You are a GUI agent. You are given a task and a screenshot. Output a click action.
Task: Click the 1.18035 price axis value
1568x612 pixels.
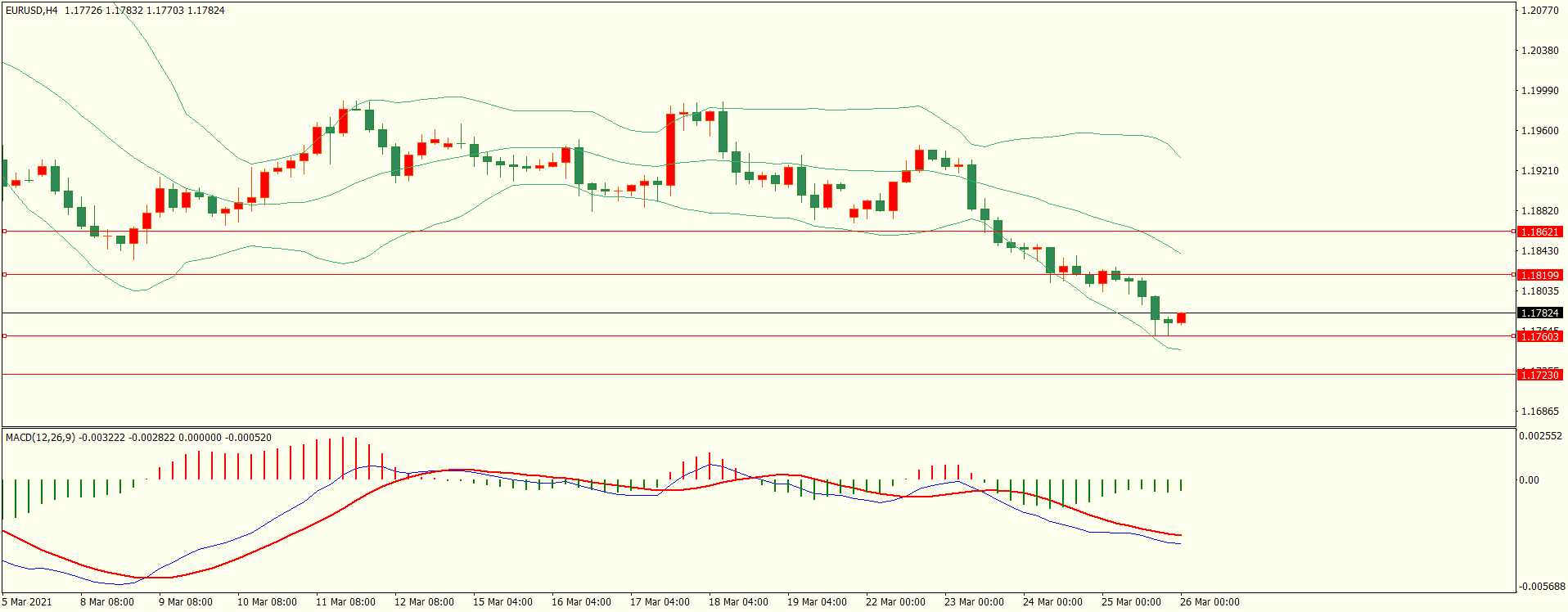point(1539,291)
